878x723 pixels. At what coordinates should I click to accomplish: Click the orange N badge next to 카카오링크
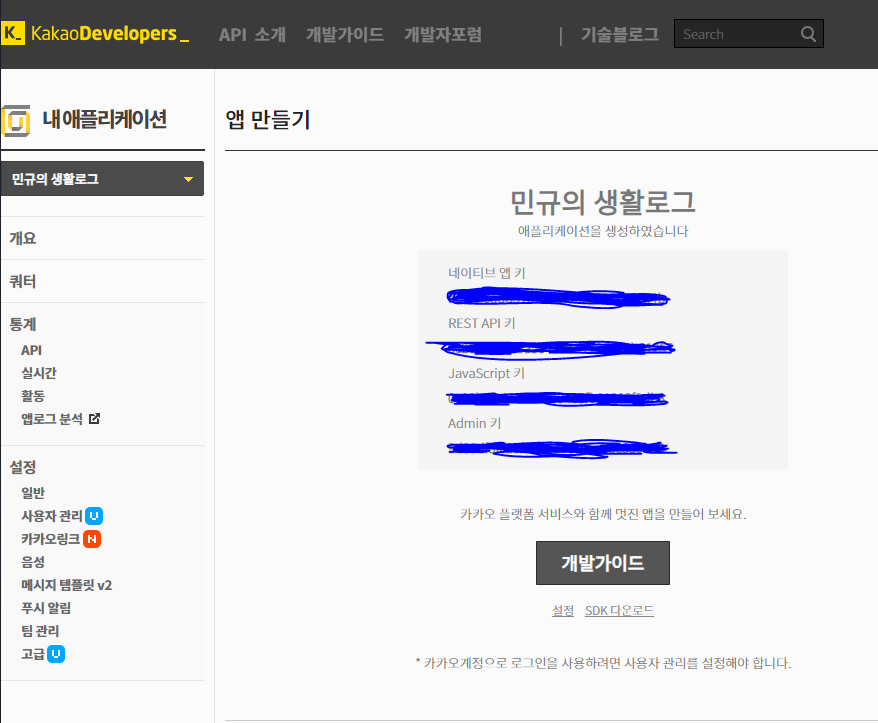[92, 539]
